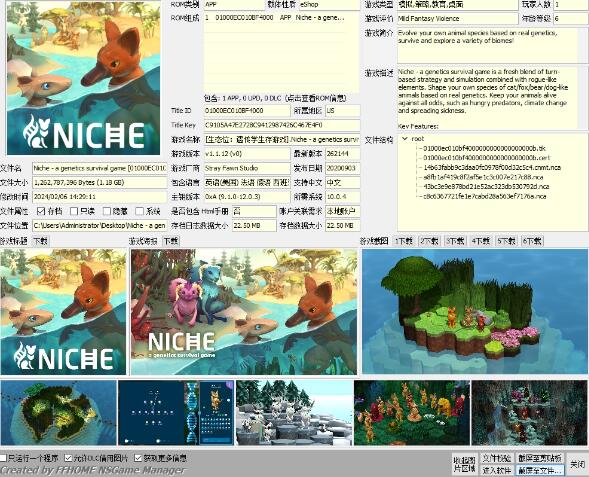The height and width of the screenshot is (477, 589).
Task: Click the 文件名 file name field
Action: coord(100,168)
